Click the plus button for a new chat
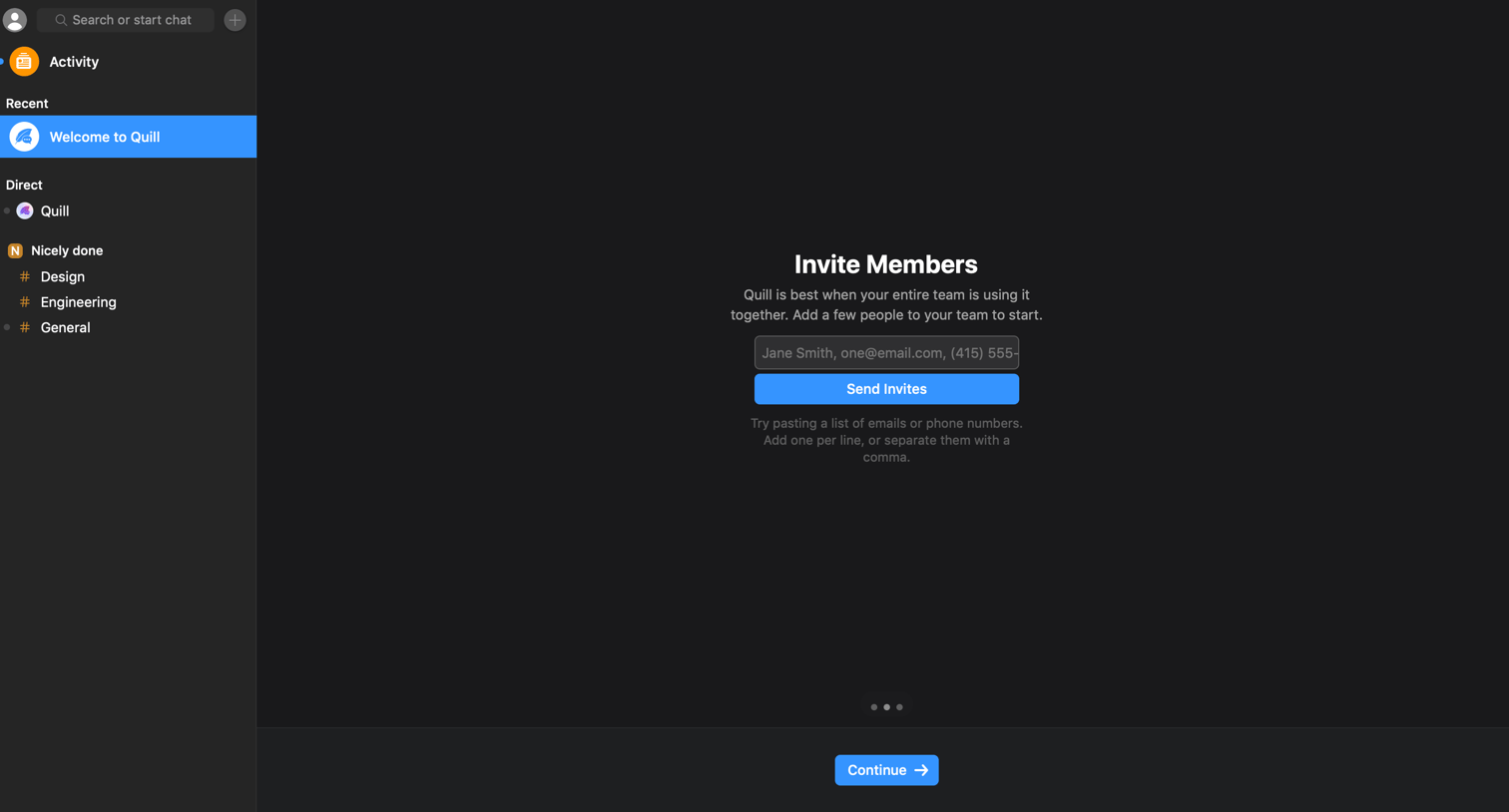Screen dimensions: 1509x812 [x=235, y=20]
